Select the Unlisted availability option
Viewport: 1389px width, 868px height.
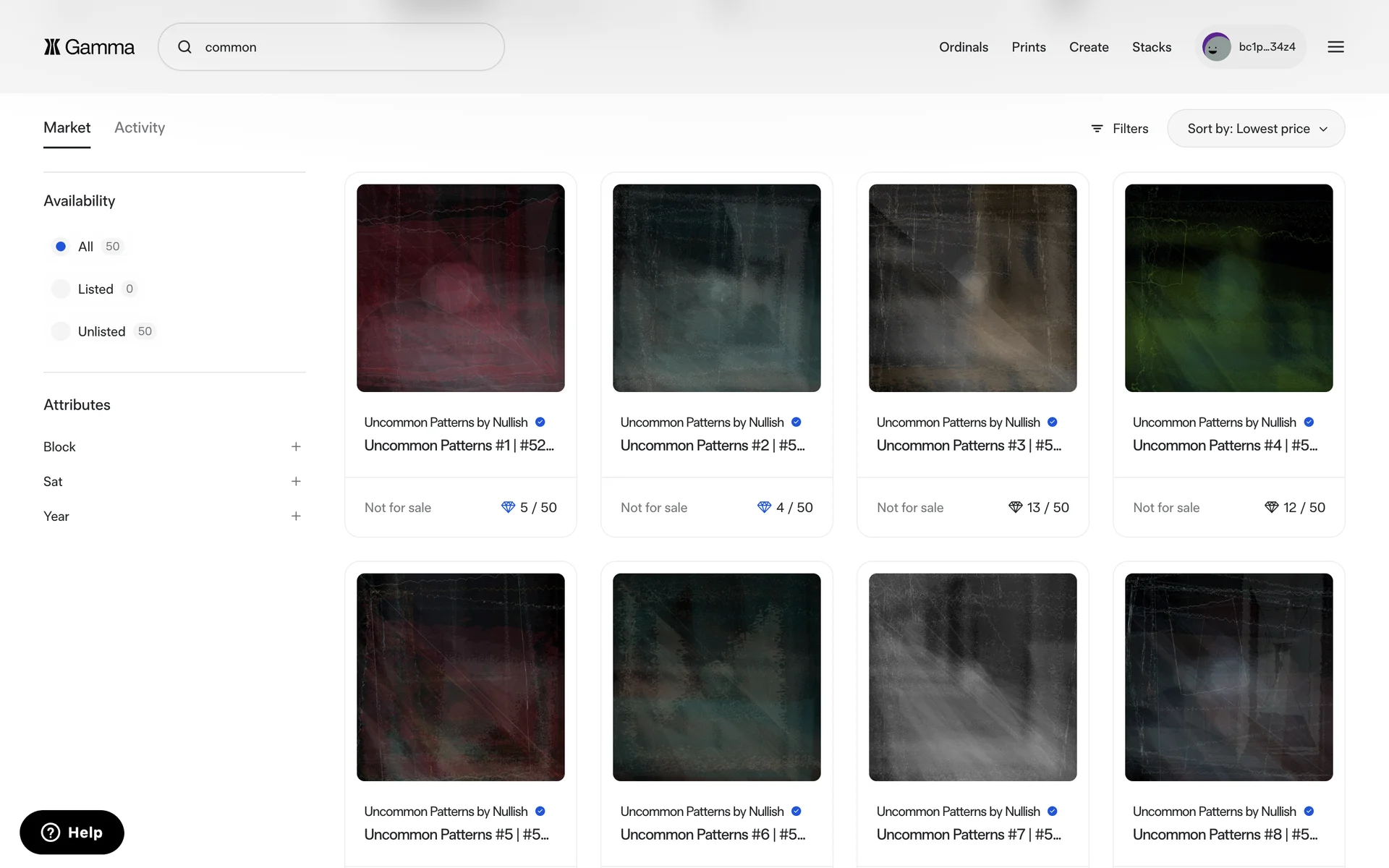tap(61, 331)
